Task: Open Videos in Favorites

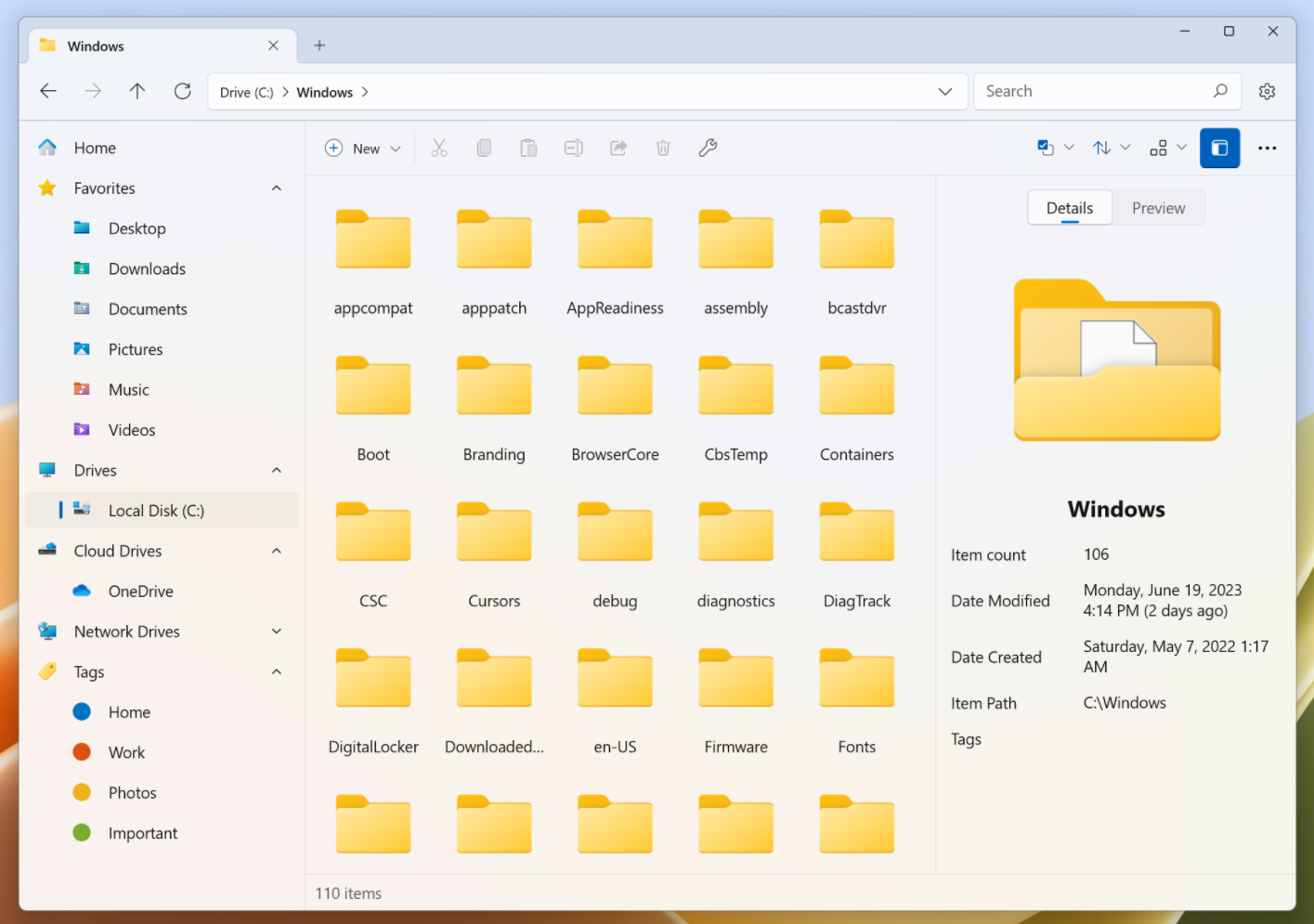Action: coord(162,430)
